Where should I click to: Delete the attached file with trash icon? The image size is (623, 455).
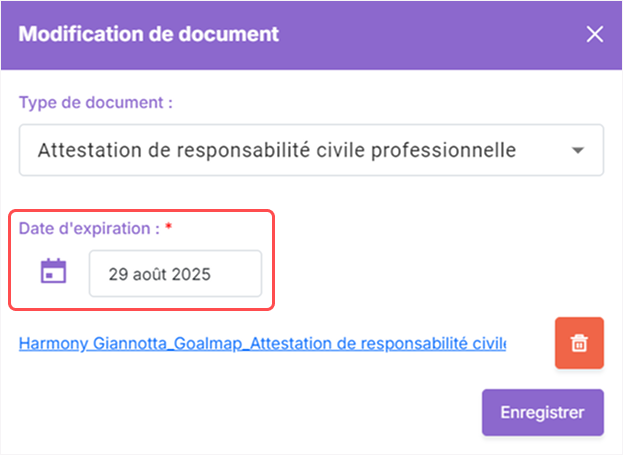579,343
